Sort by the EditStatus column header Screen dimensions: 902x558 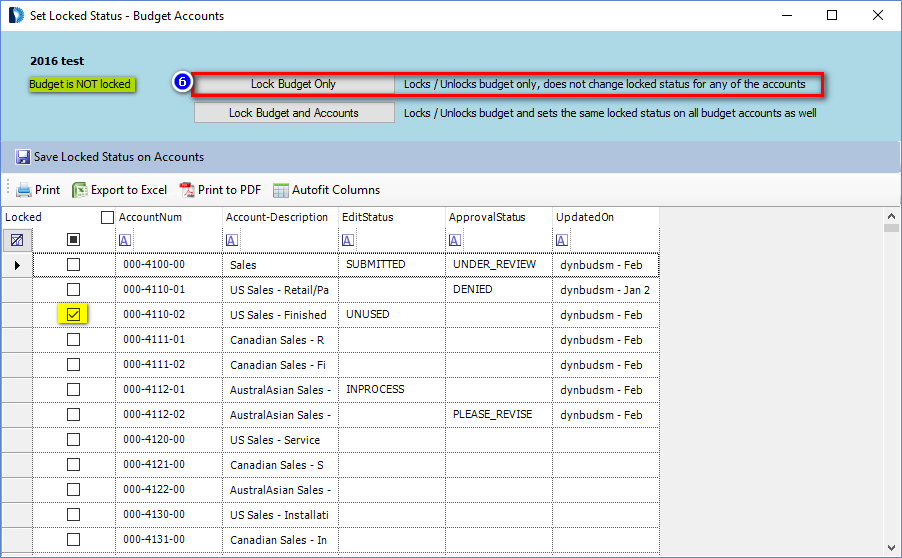coord(392,217)
